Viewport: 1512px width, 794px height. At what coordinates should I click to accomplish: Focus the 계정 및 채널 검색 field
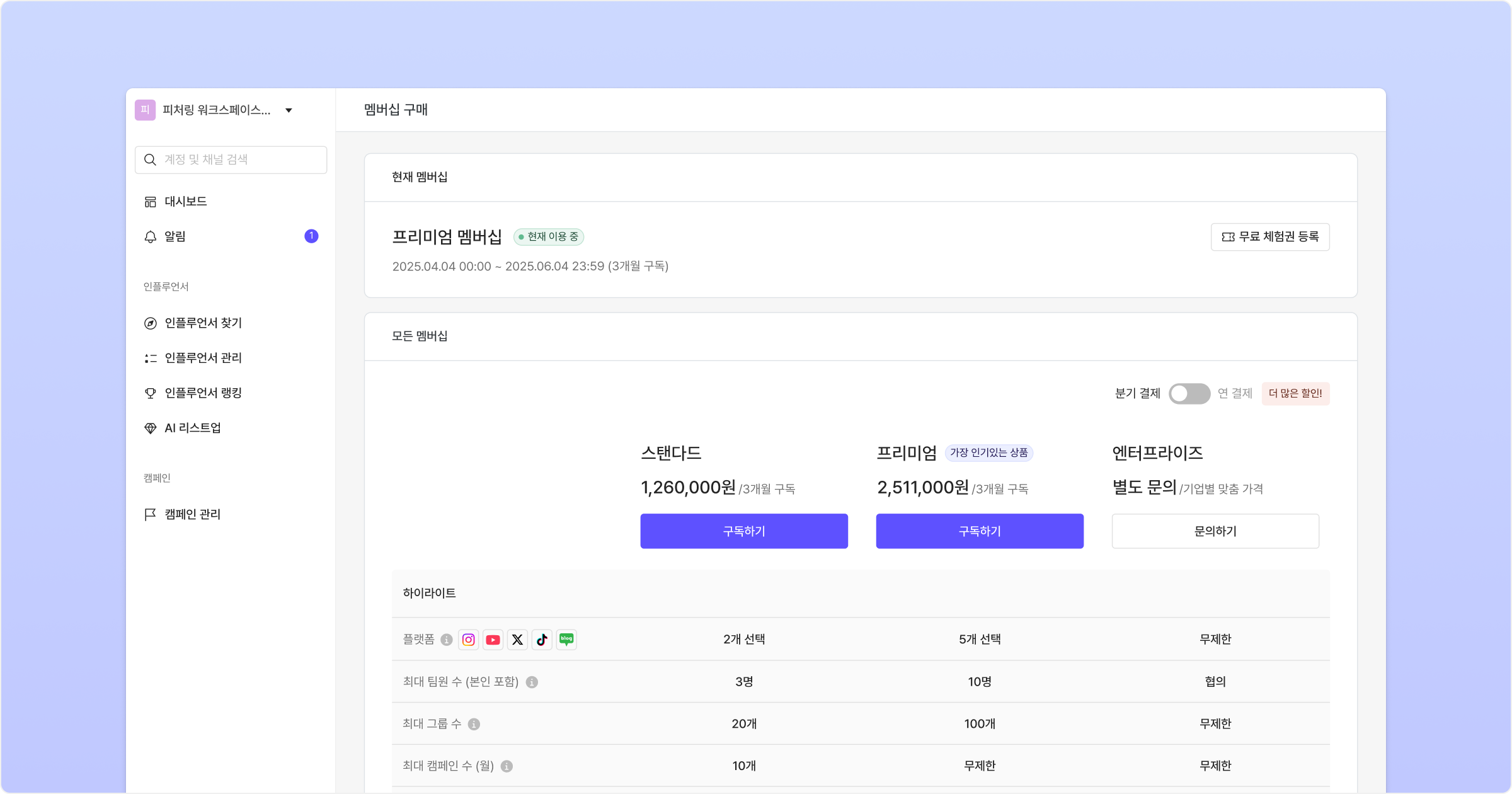point(239,160)
